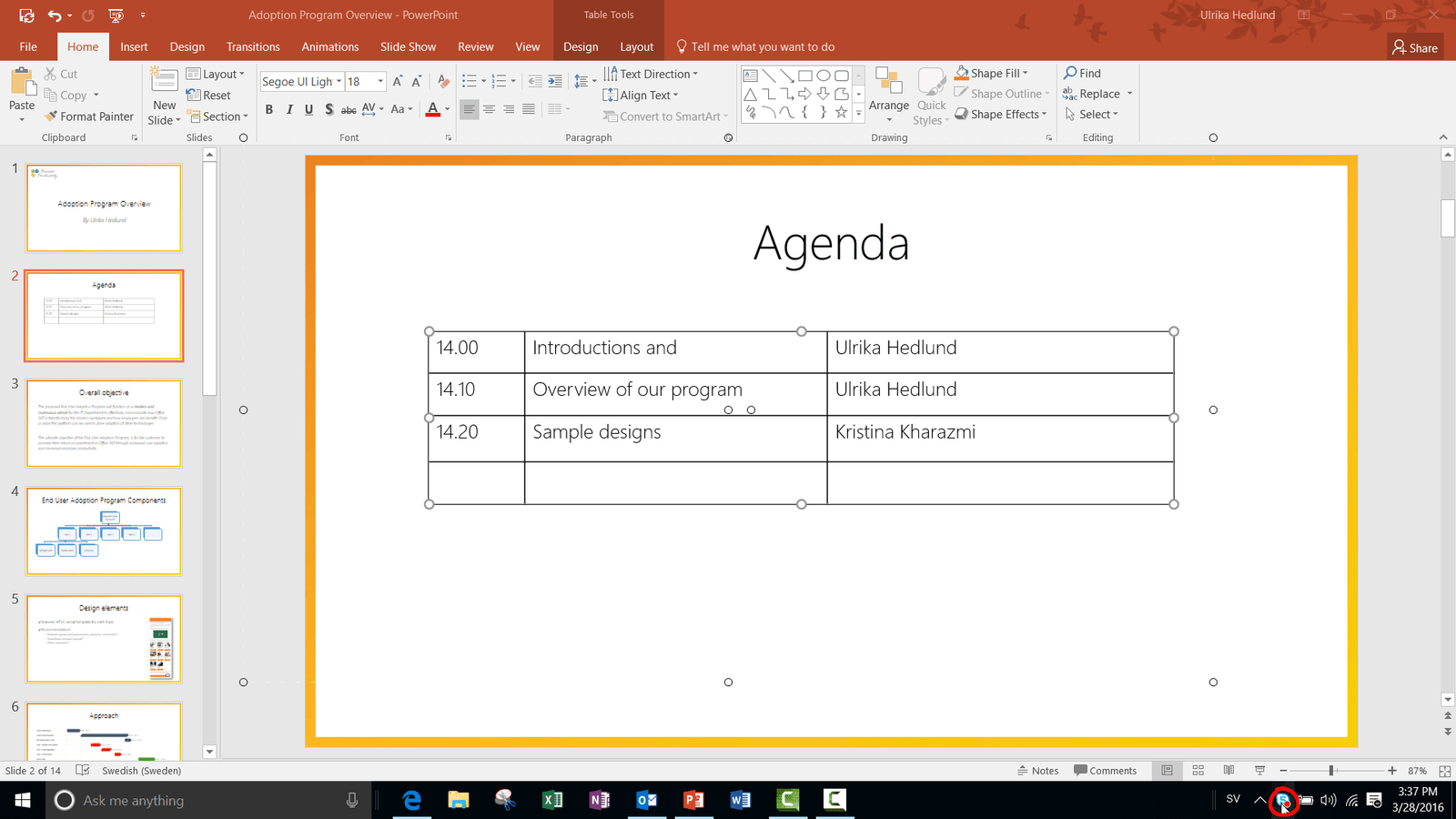Switch to the Transitions tab
The width and height of the screenshot is (1456, 819).
[253, 47]
